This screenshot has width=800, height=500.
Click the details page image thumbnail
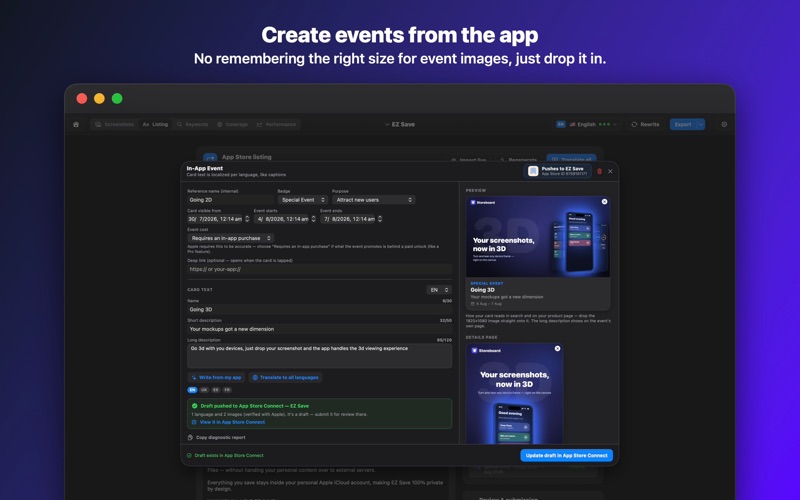514,393
